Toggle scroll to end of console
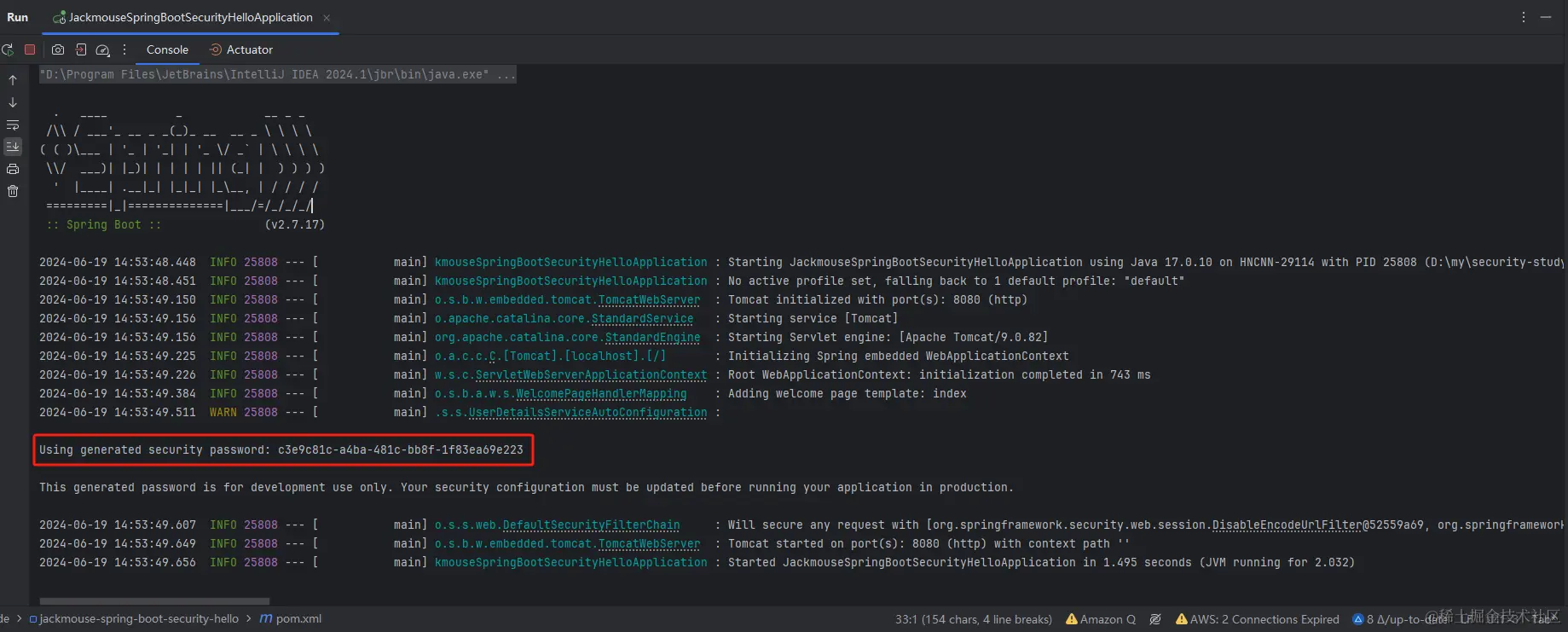Screen dimensions: 1568x632 [x=13, y=147]
